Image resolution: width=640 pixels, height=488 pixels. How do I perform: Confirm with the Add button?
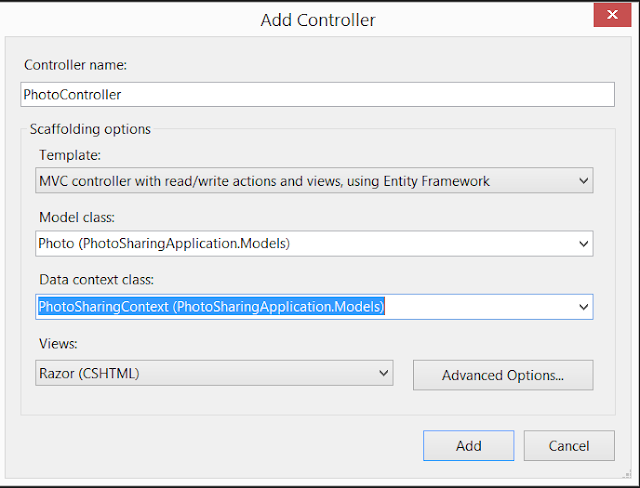(469, 446)
